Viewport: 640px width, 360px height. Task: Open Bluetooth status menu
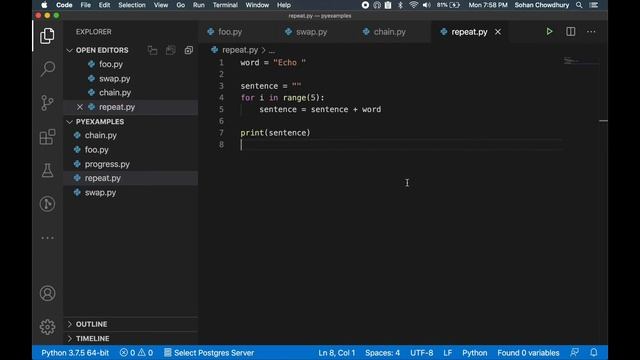pos(400,5)
